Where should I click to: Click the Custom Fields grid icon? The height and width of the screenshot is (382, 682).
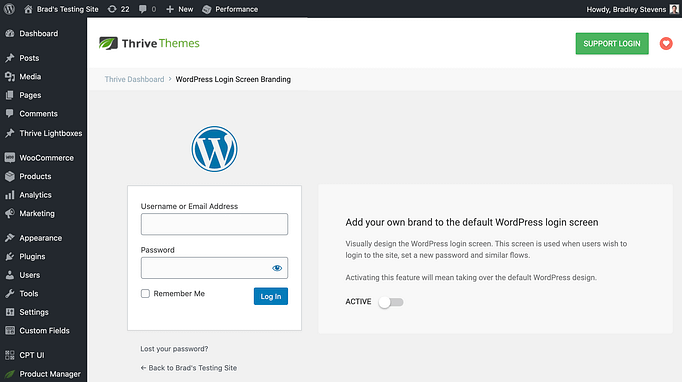tap(10, 331)
